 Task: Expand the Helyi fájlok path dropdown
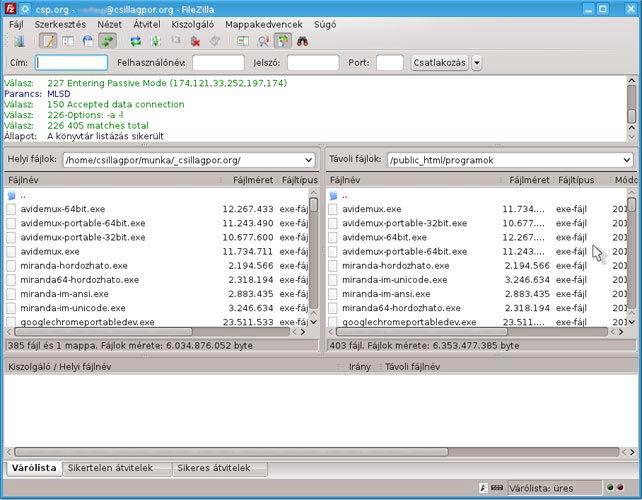point(307,160)
